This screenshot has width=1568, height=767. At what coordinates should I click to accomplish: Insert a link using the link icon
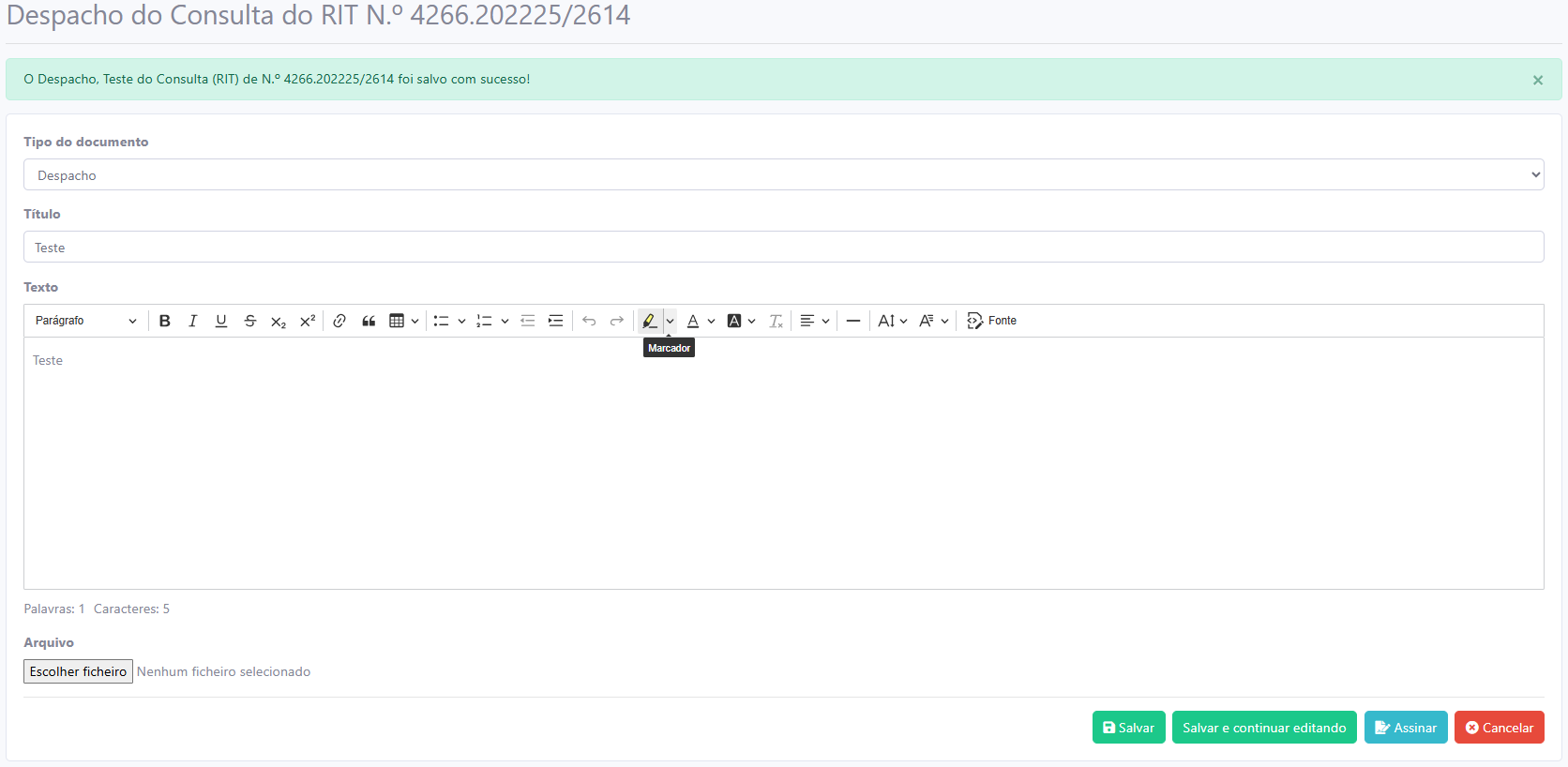339,321
